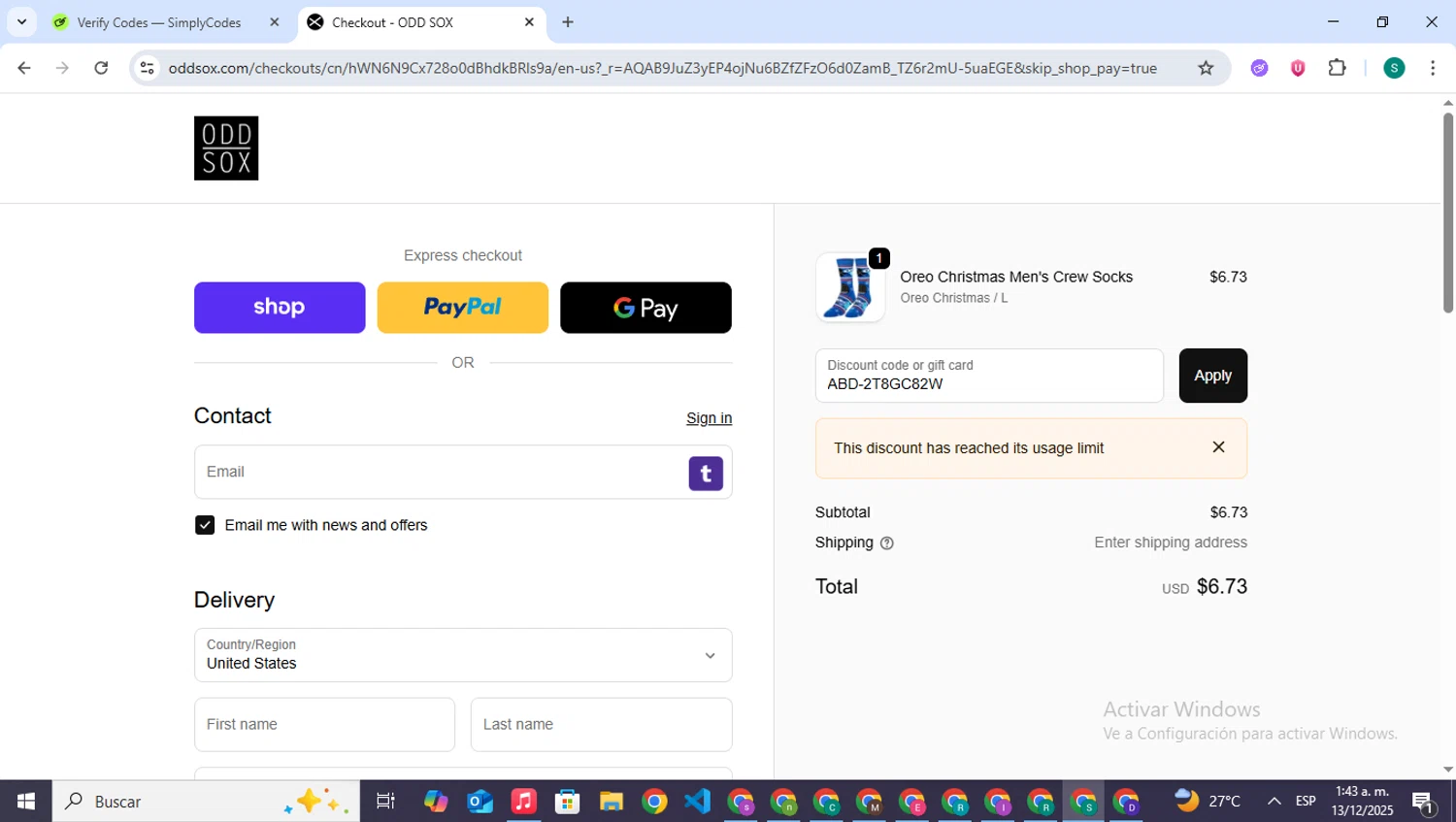Click the purple autofill icon in Email field

(x=706, y=474)
